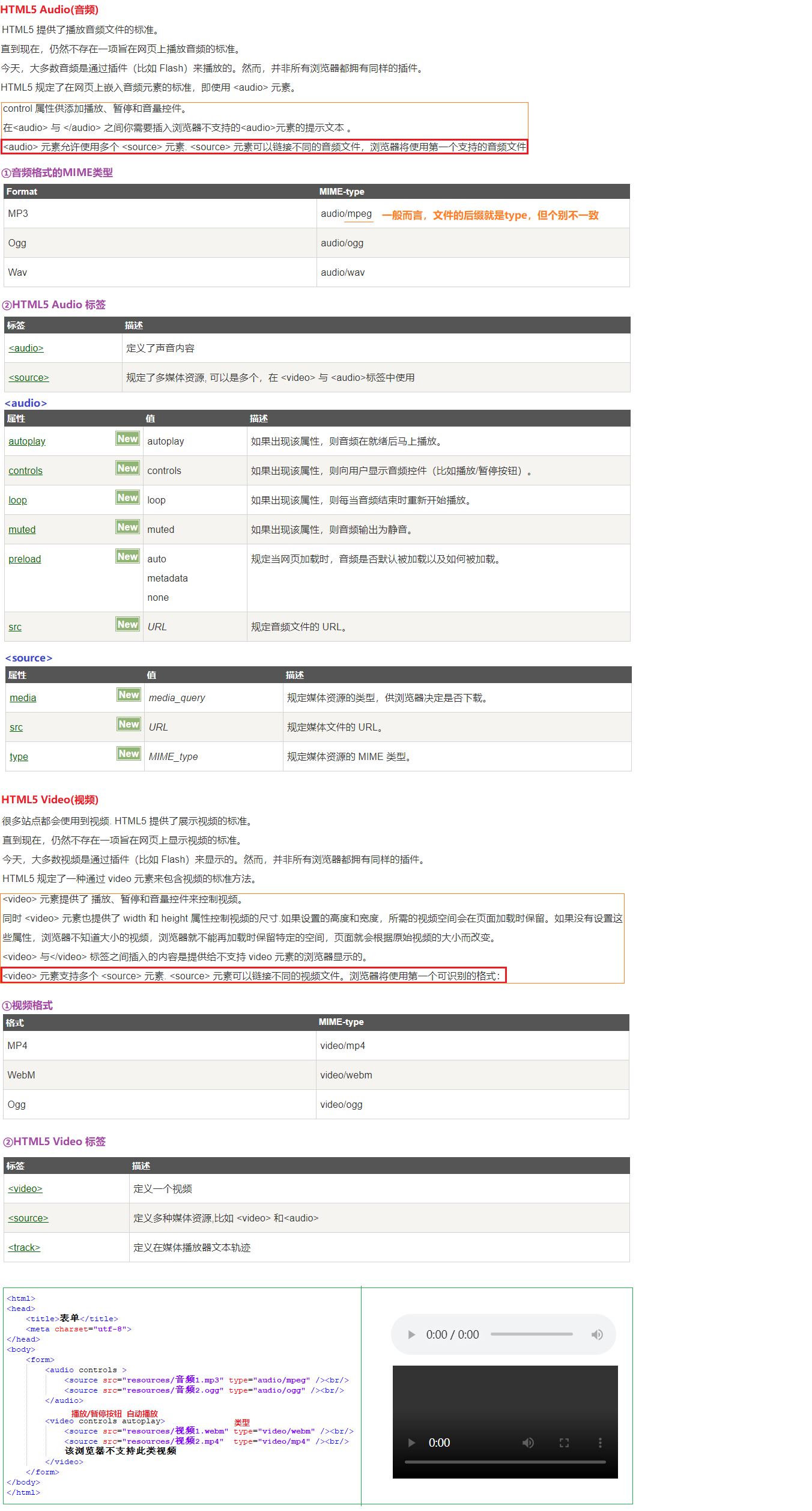Open the muted attribute link
This screenshot has height=1511, width=812.
click(x=22, y=530)
